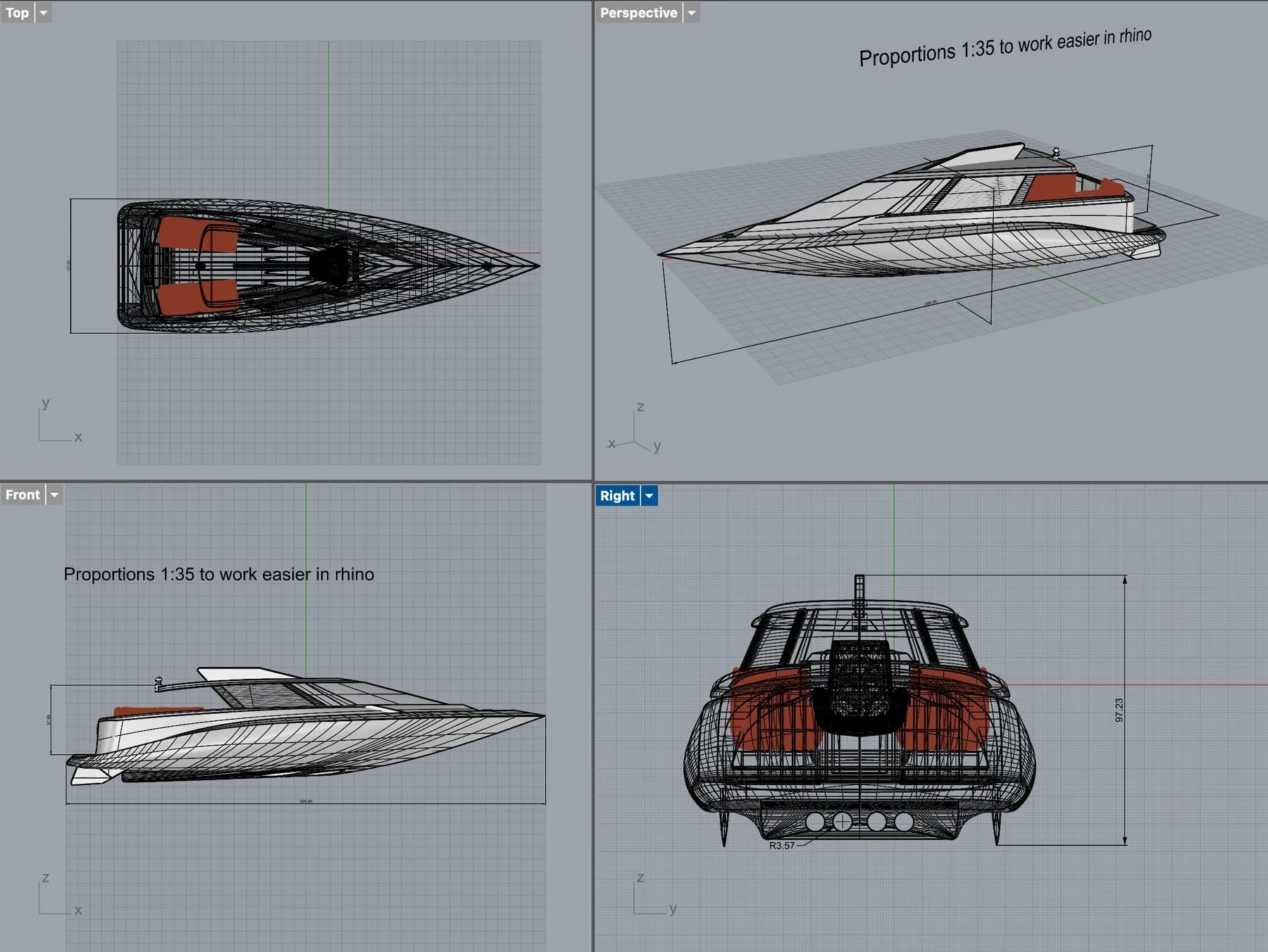Click the antenna mast atop the boat in Right view

(859, 596)
